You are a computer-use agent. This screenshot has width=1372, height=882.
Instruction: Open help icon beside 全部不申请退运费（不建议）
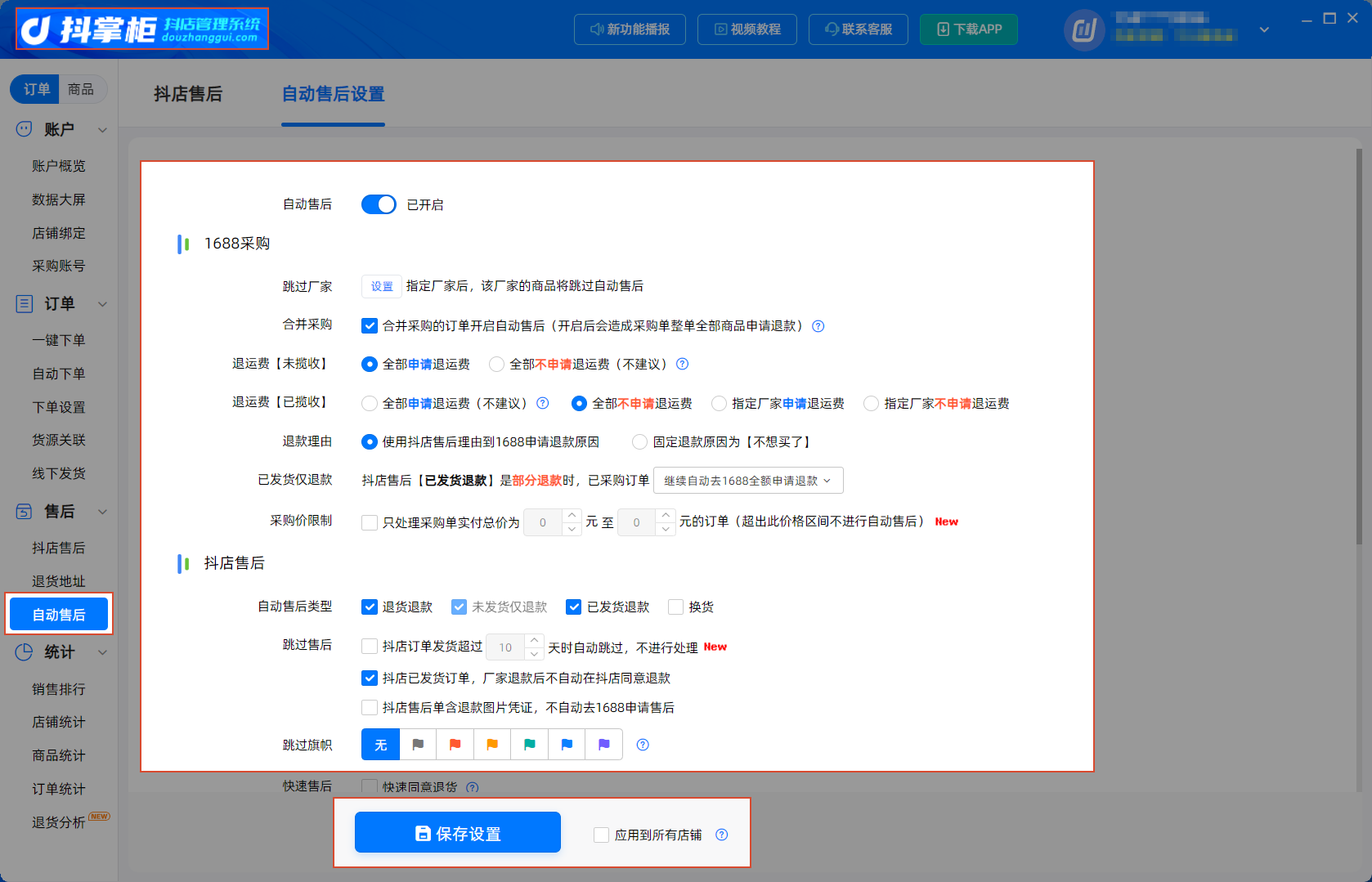click(x=683, y=364)
